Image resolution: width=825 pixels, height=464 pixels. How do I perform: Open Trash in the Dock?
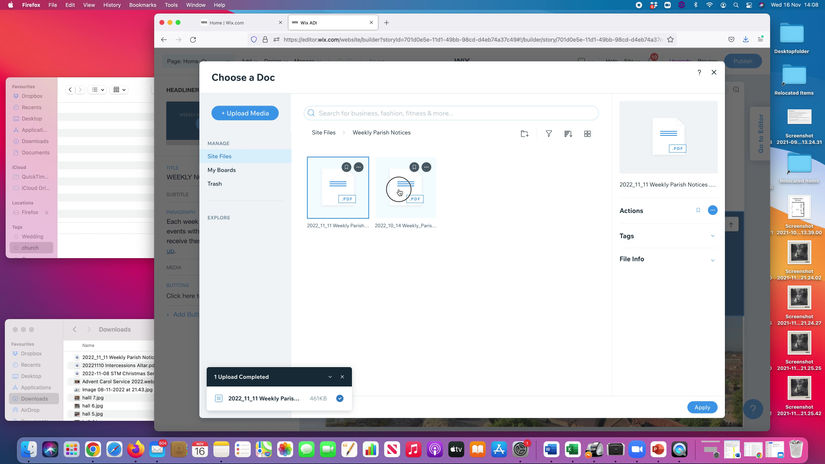tap(796, 449)
